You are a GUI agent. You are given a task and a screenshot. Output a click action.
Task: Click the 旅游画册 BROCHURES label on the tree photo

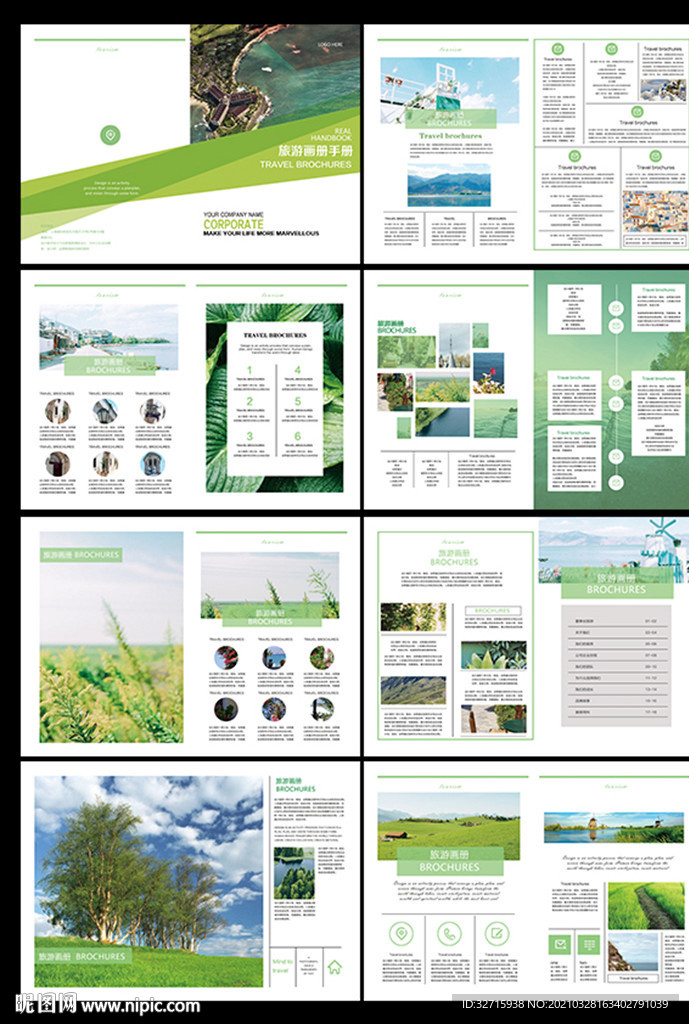tap(82, 956)
